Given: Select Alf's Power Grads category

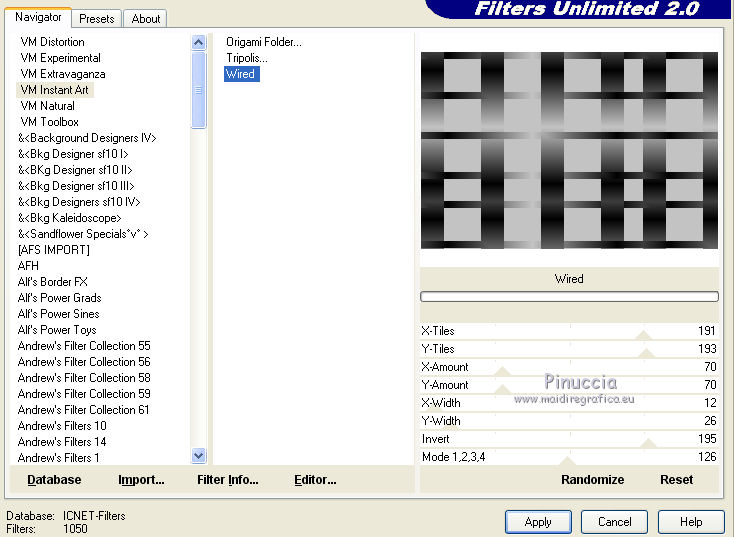Looking at the screenshot, I should [59, 298].
